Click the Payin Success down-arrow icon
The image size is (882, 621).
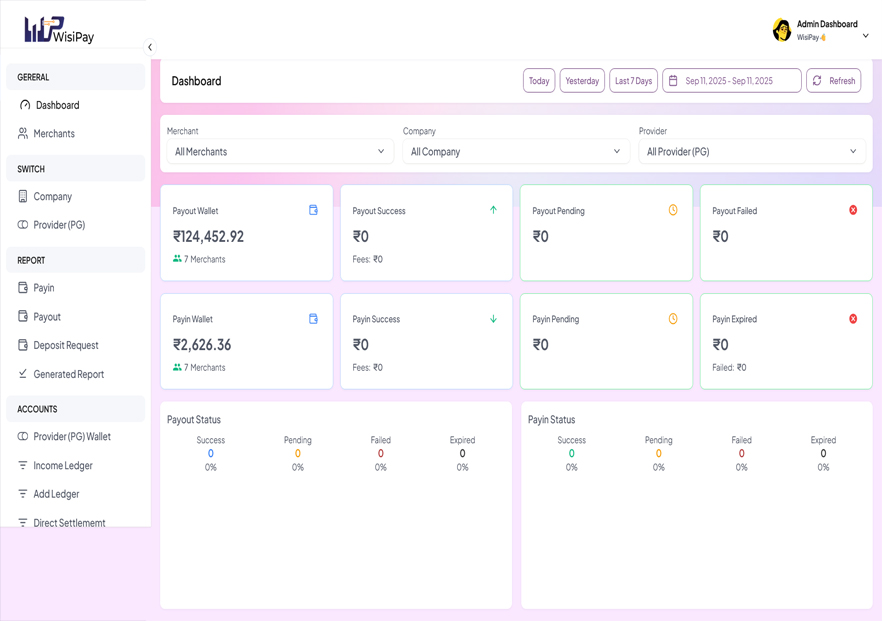tap(493, 318)
